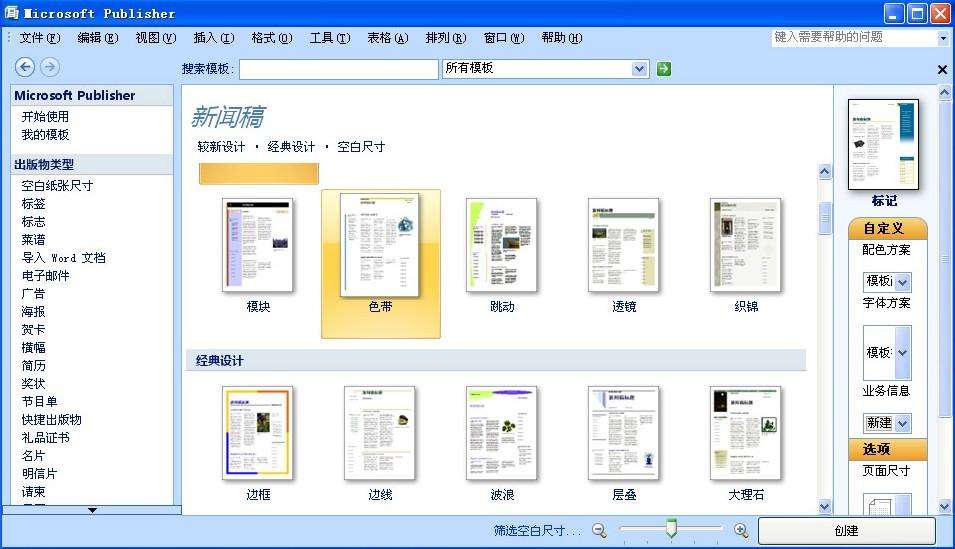Select 标签 publication type
The height and width of the screenshot is (549, 955).
tap(33, 204)
